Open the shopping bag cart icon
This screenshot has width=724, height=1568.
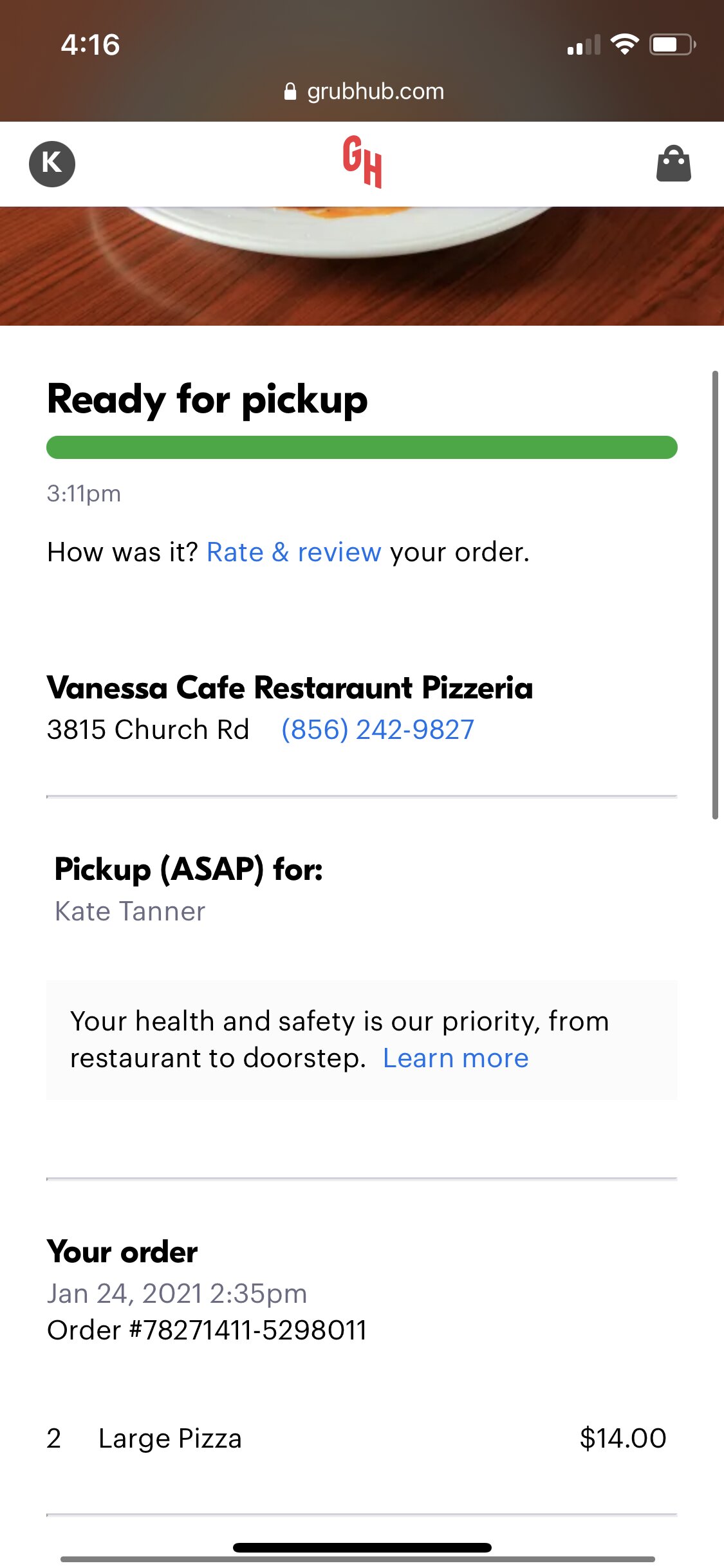tap(673, 164)
